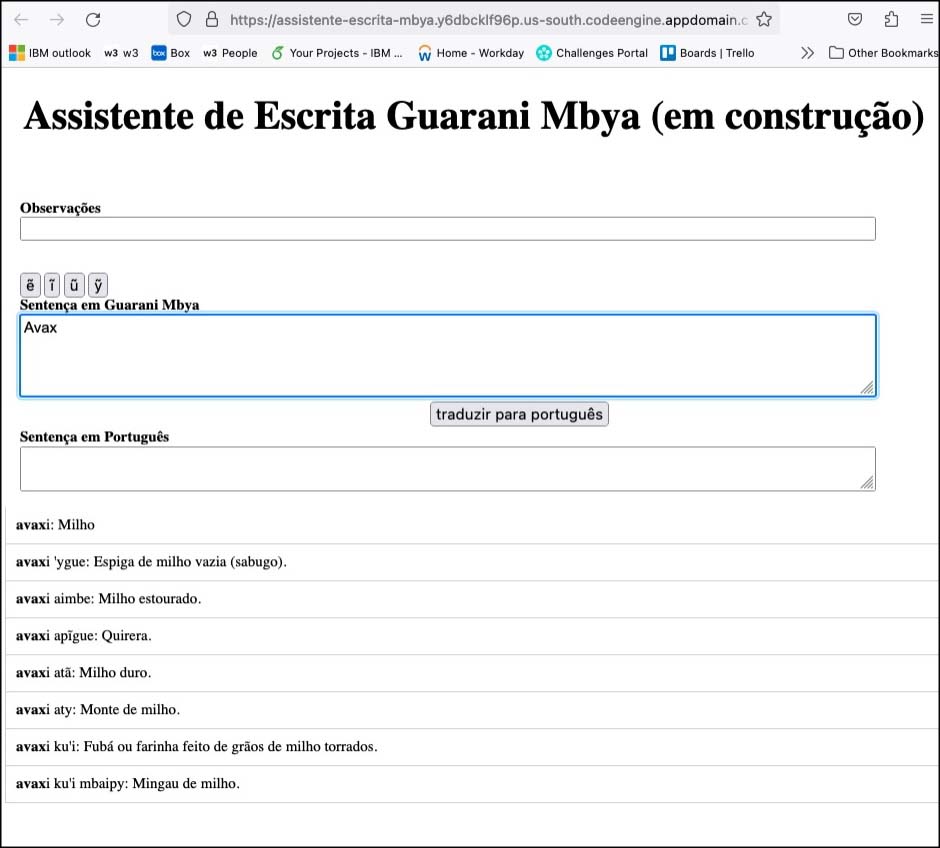This screenshot has width=940, height=848.
Task: Select suggestion "avaxi 'ygue"
Action: (472, 562)
